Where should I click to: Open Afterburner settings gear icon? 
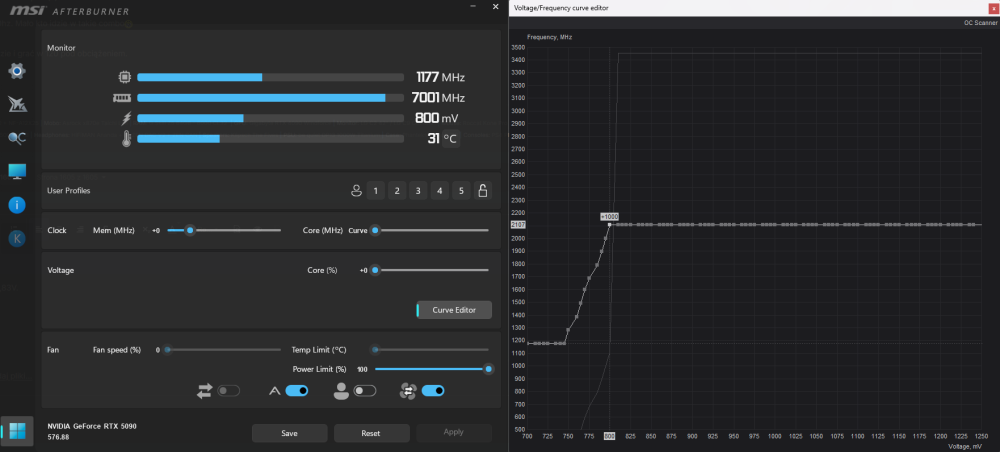[17, 71]
